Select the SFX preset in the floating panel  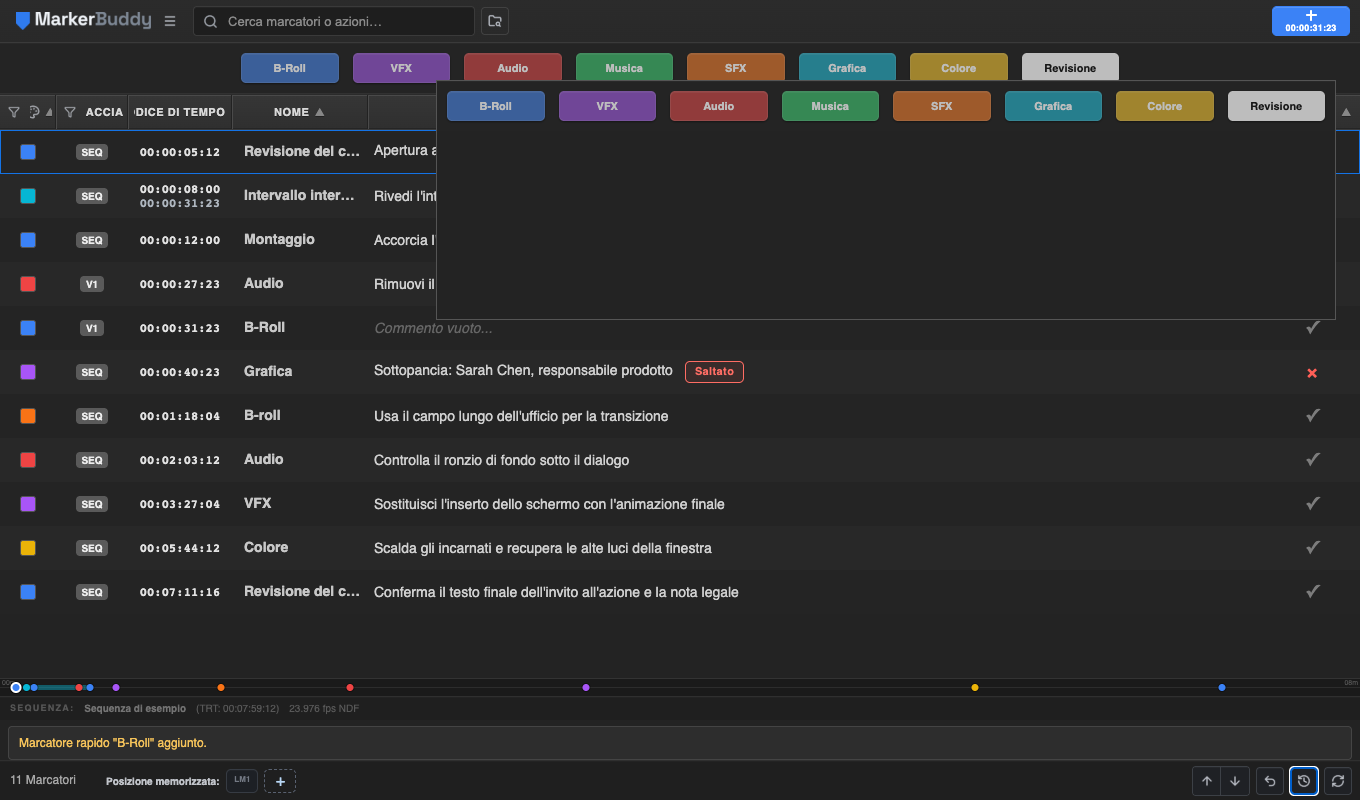[x=942, y=106]
